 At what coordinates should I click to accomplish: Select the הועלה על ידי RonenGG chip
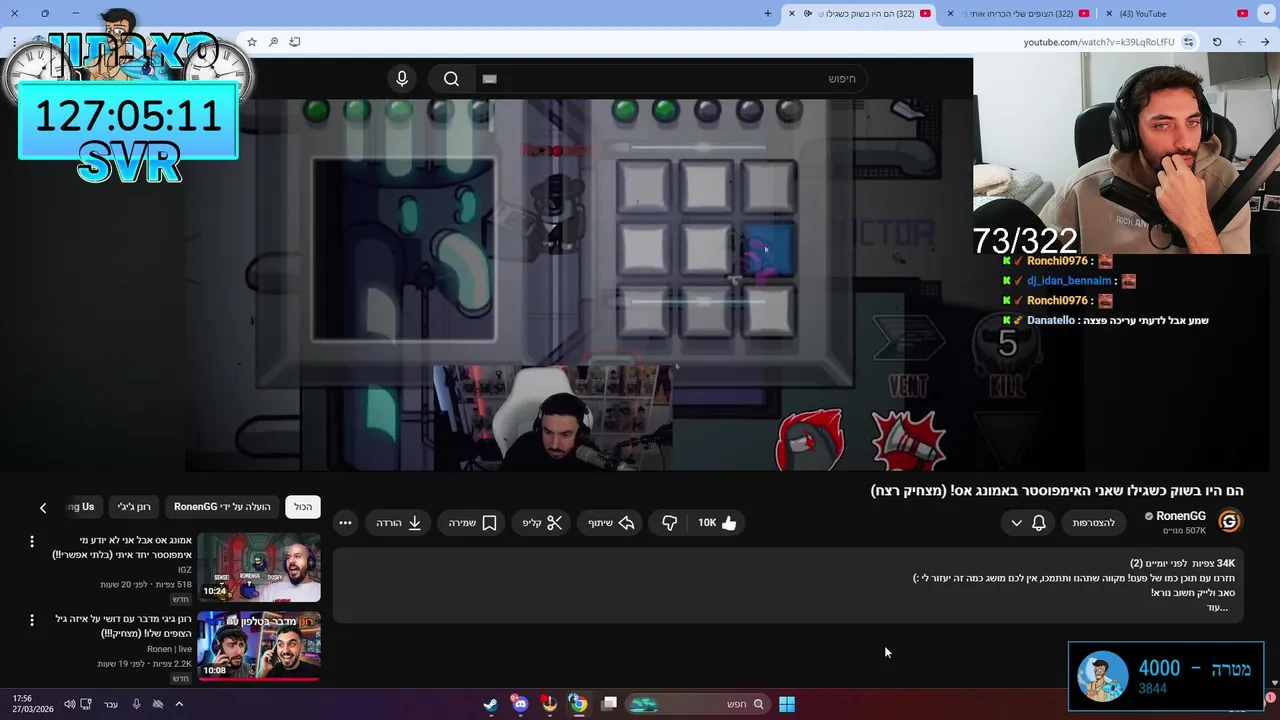point(222,507)
